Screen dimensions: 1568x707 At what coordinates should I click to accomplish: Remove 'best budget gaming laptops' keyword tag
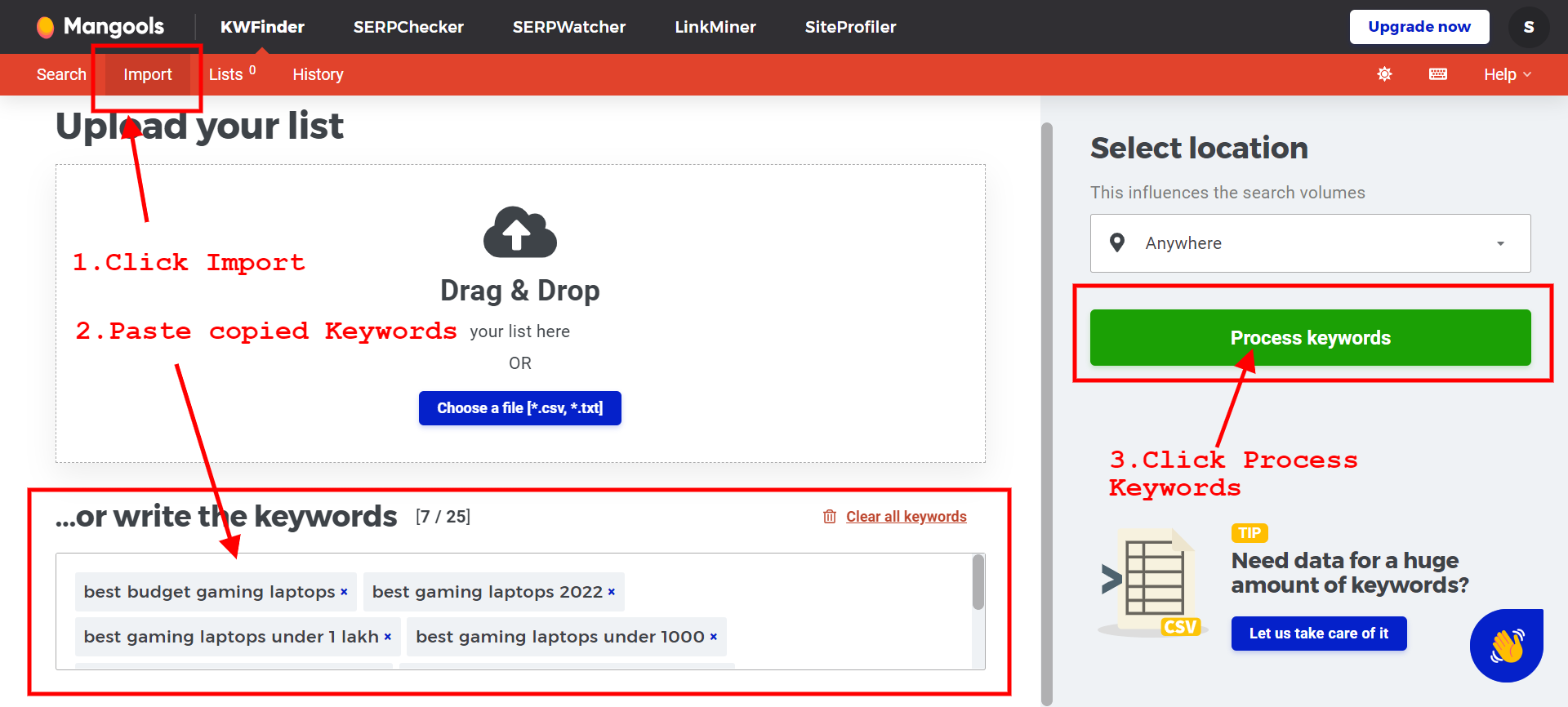pyautogui.click(x=344, y=593)
